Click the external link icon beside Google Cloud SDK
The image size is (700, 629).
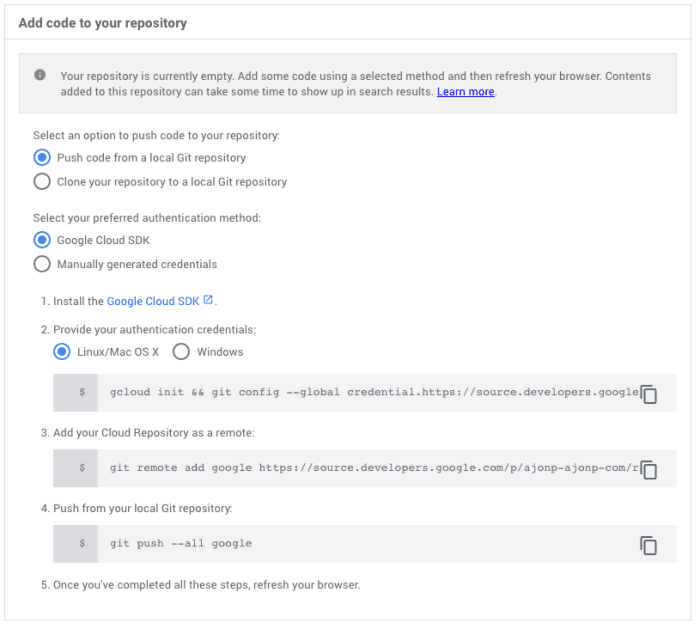(x=208, y=299)
